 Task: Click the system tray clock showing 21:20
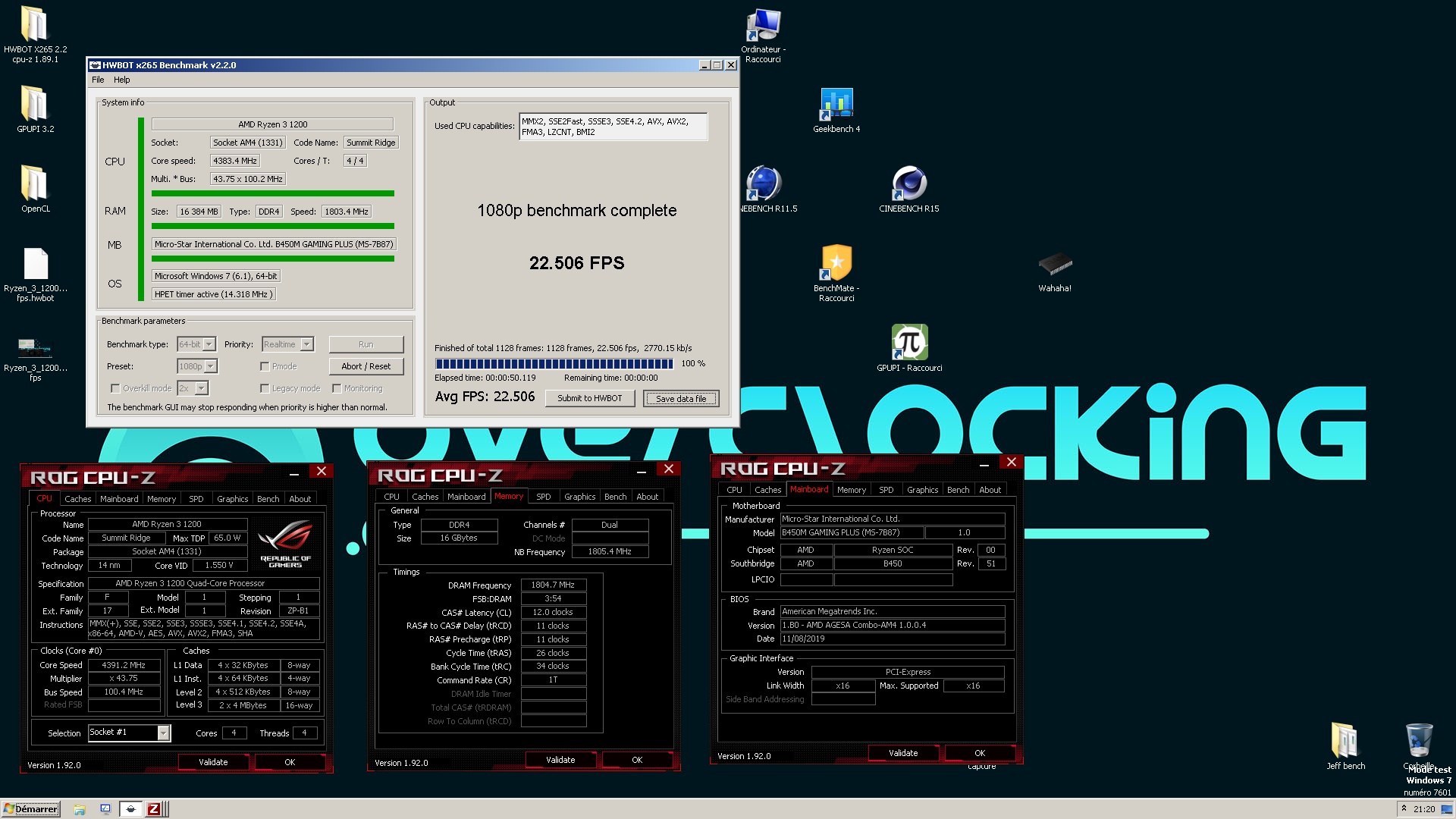(x=1423, y=809)
